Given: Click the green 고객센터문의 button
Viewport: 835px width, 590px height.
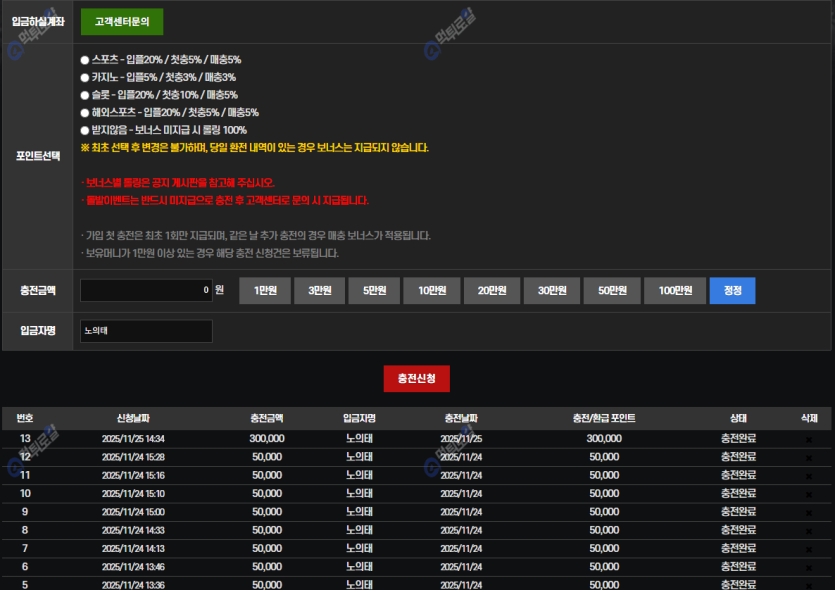Looking at the screenshot, I should [x=122, y=22].
